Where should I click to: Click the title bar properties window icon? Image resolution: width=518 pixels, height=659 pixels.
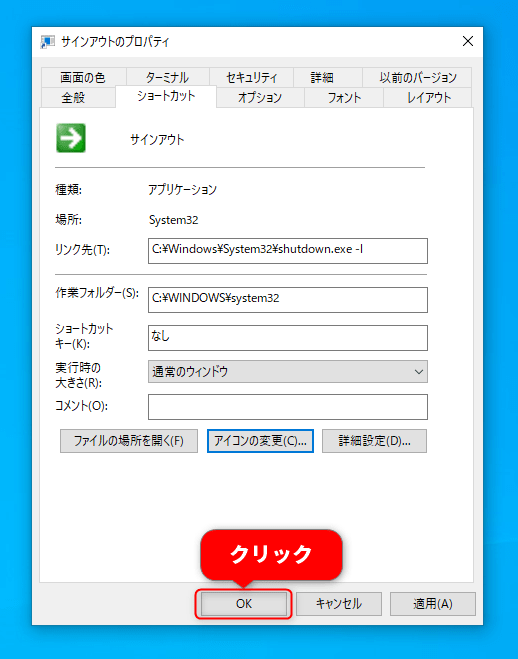point(47,42)
